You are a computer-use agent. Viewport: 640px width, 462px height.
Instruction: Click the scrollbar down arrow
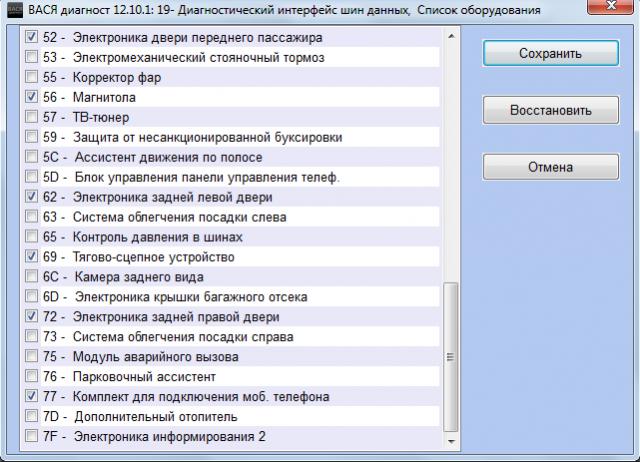tap(451, 441)
